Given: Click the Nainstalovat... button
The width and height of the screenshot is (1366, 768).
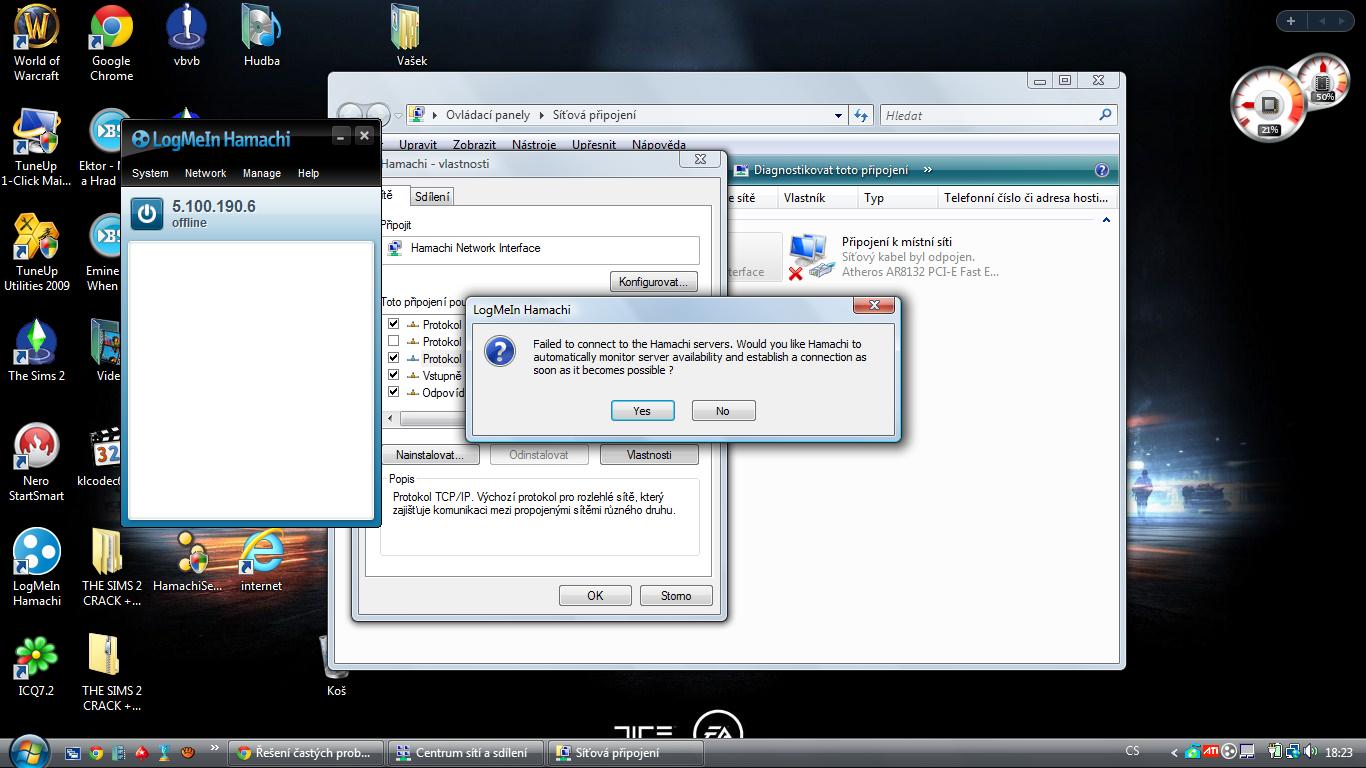Looking at the screenshot, I should click(430, 455).
